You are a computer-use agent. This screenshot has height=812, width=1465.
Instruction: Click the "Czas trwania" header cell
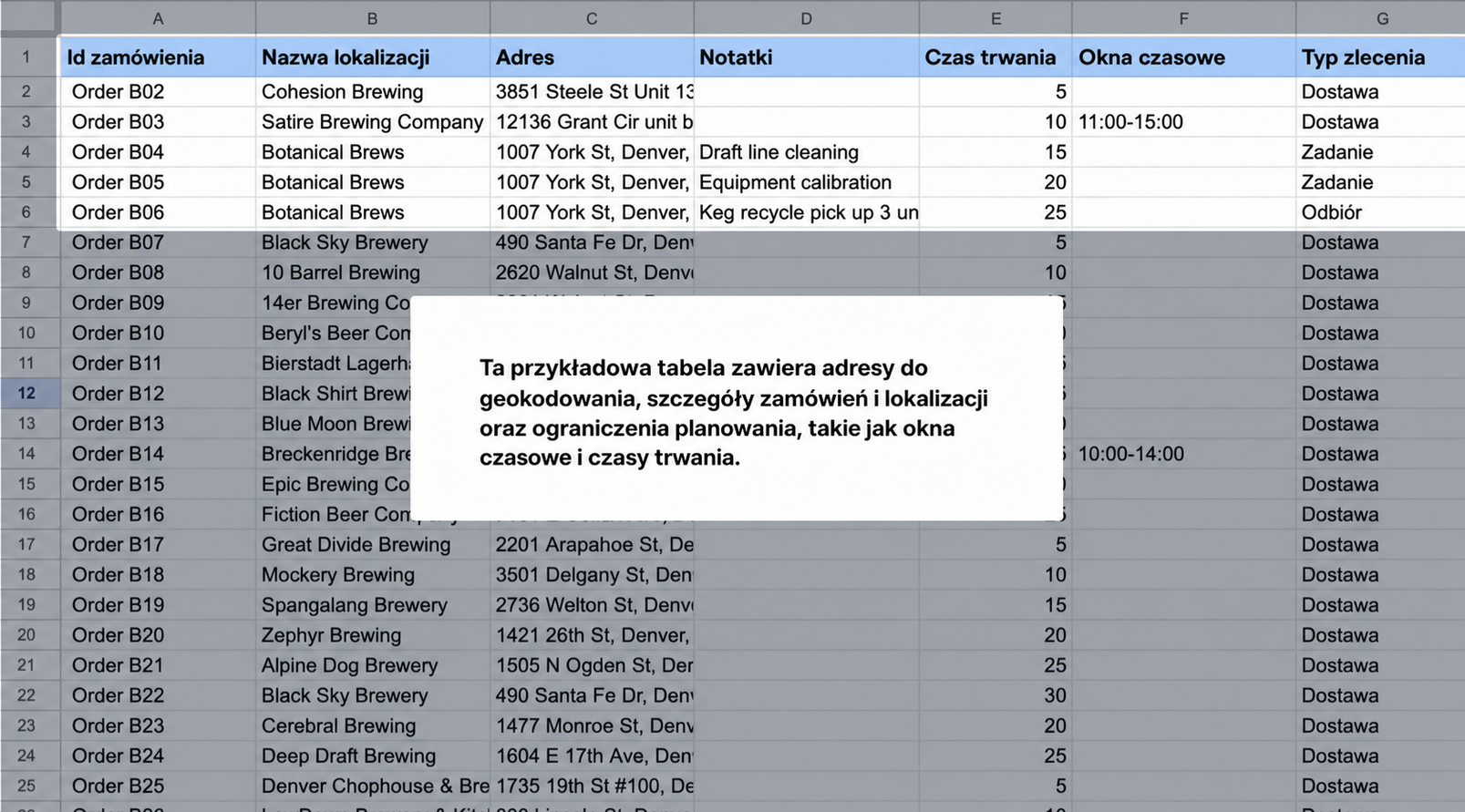tap(996, 57)
